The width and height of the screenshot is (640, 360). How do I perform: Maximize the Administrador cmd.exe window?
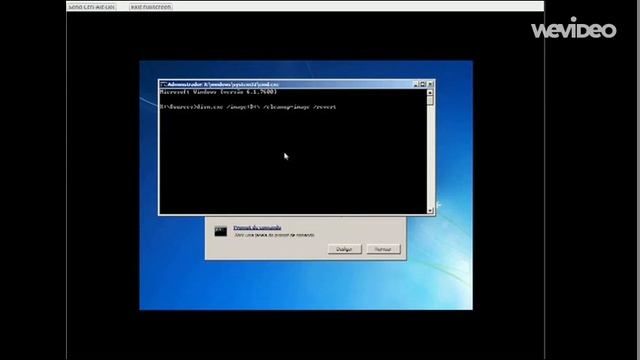[423, 84]
